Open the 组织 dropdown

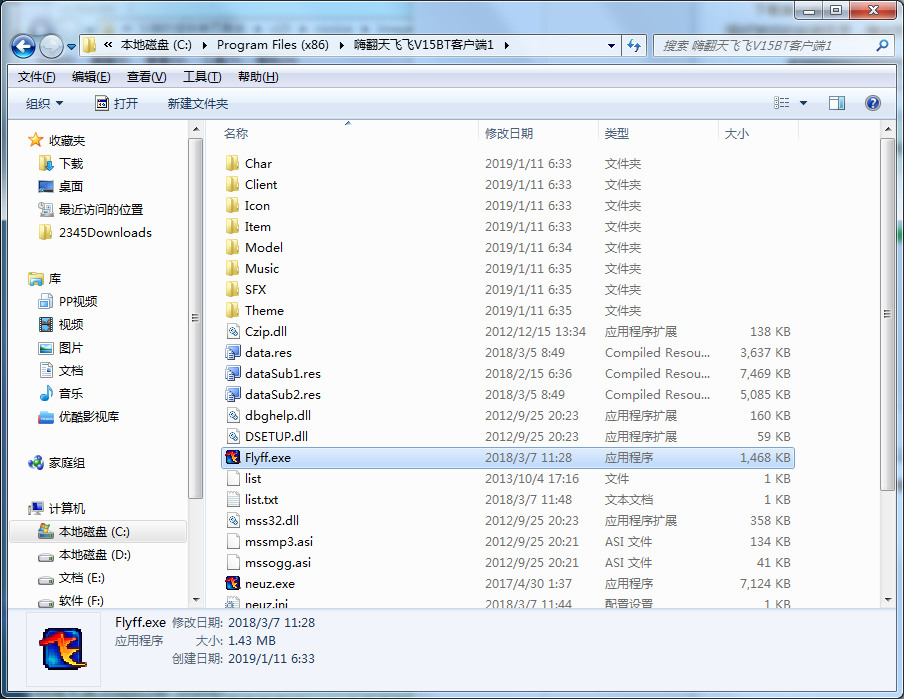[44, 103]
